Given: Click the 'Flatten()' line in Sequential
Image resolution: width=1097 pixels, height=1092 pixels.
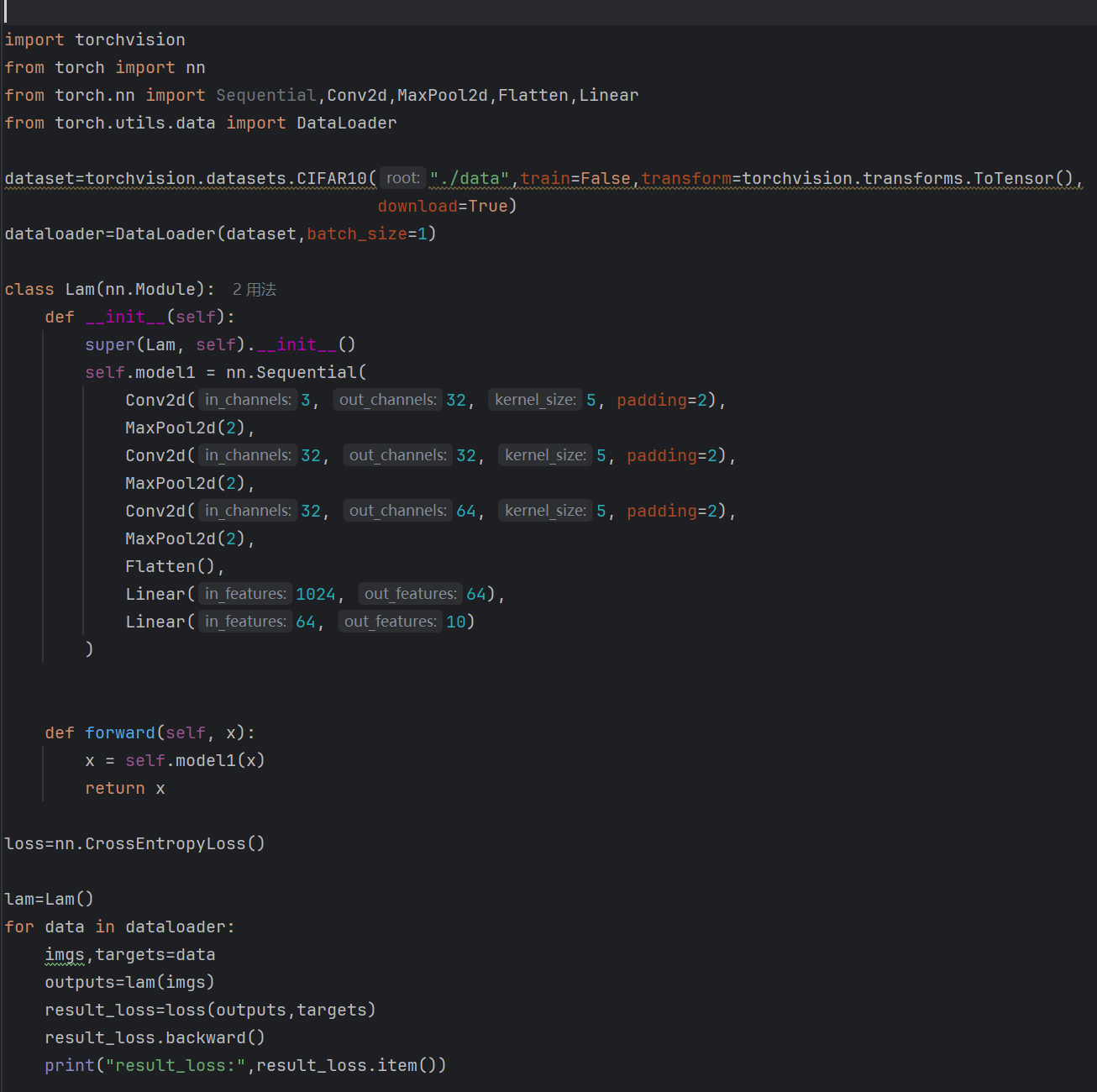Looking at the screenshot, I should 173,566.
